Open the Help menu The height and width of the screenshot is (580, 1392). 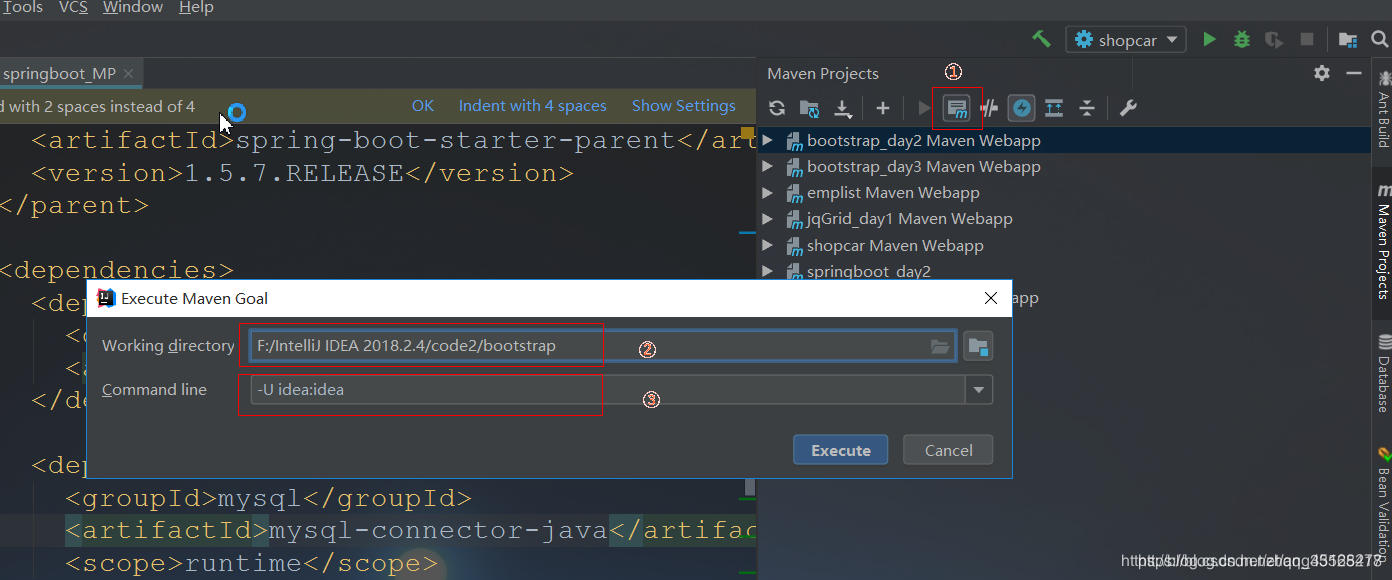196,8
